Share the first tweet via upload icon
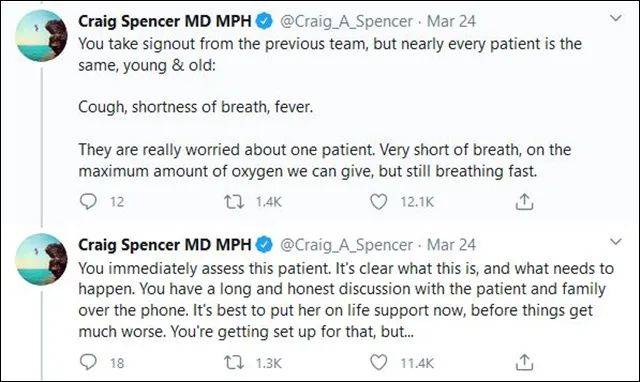Image resolution: width=640 pixels, height=382 pixels. tap(524, 202)
